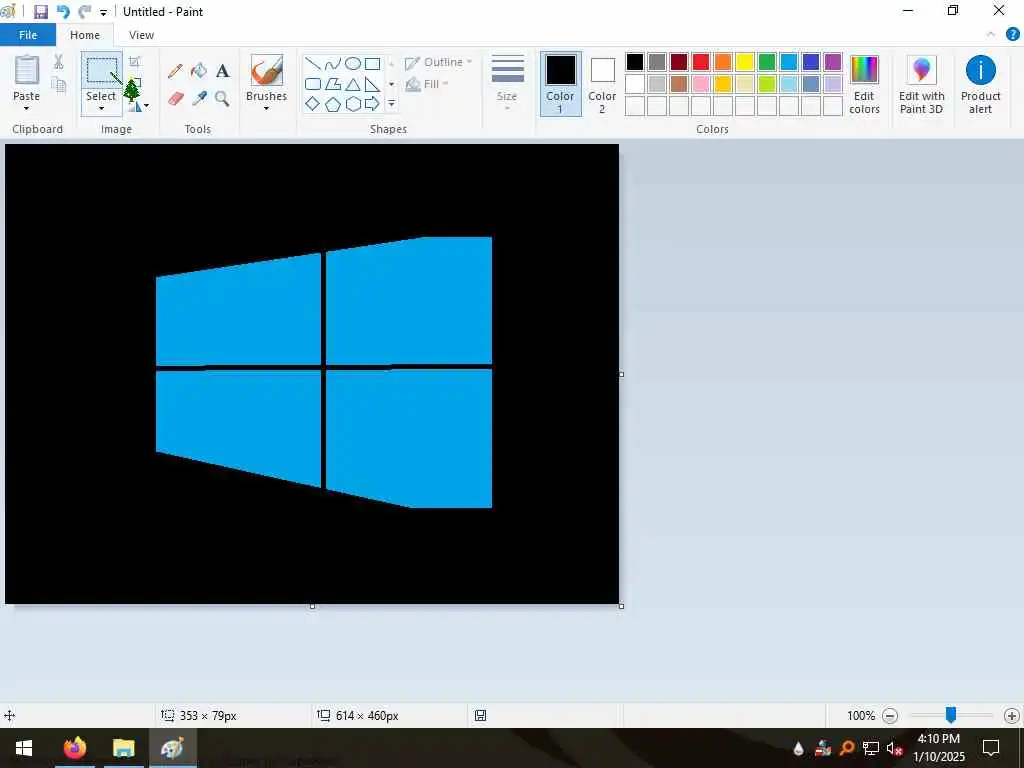Choose the Polygon shape
The image size is (1024, 768).
[333, 84]
